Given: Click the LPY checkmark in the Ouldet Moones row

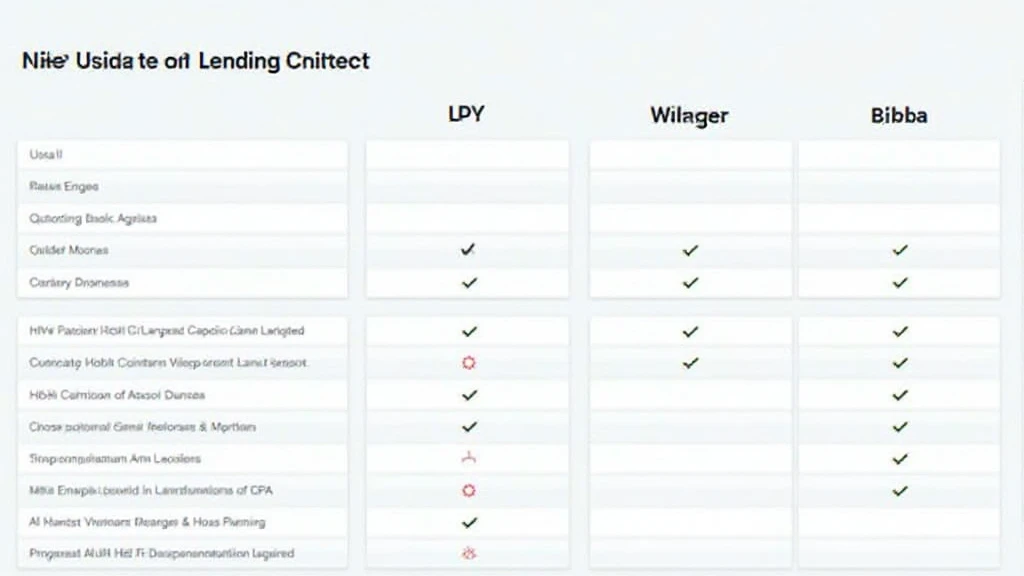Looking at the screenshot, I should tap(468, 250).
